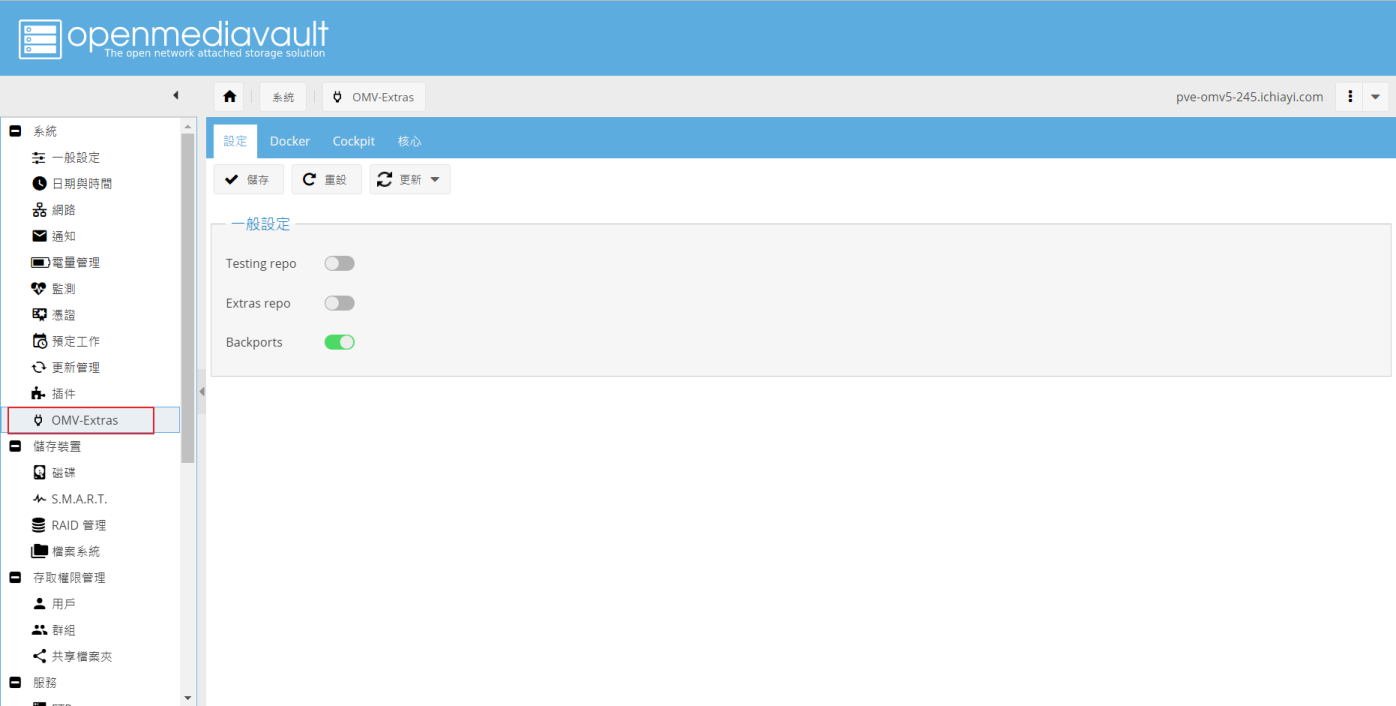Enable the Testing repo toggle
1396x706 pixels.
coord(340,264)
